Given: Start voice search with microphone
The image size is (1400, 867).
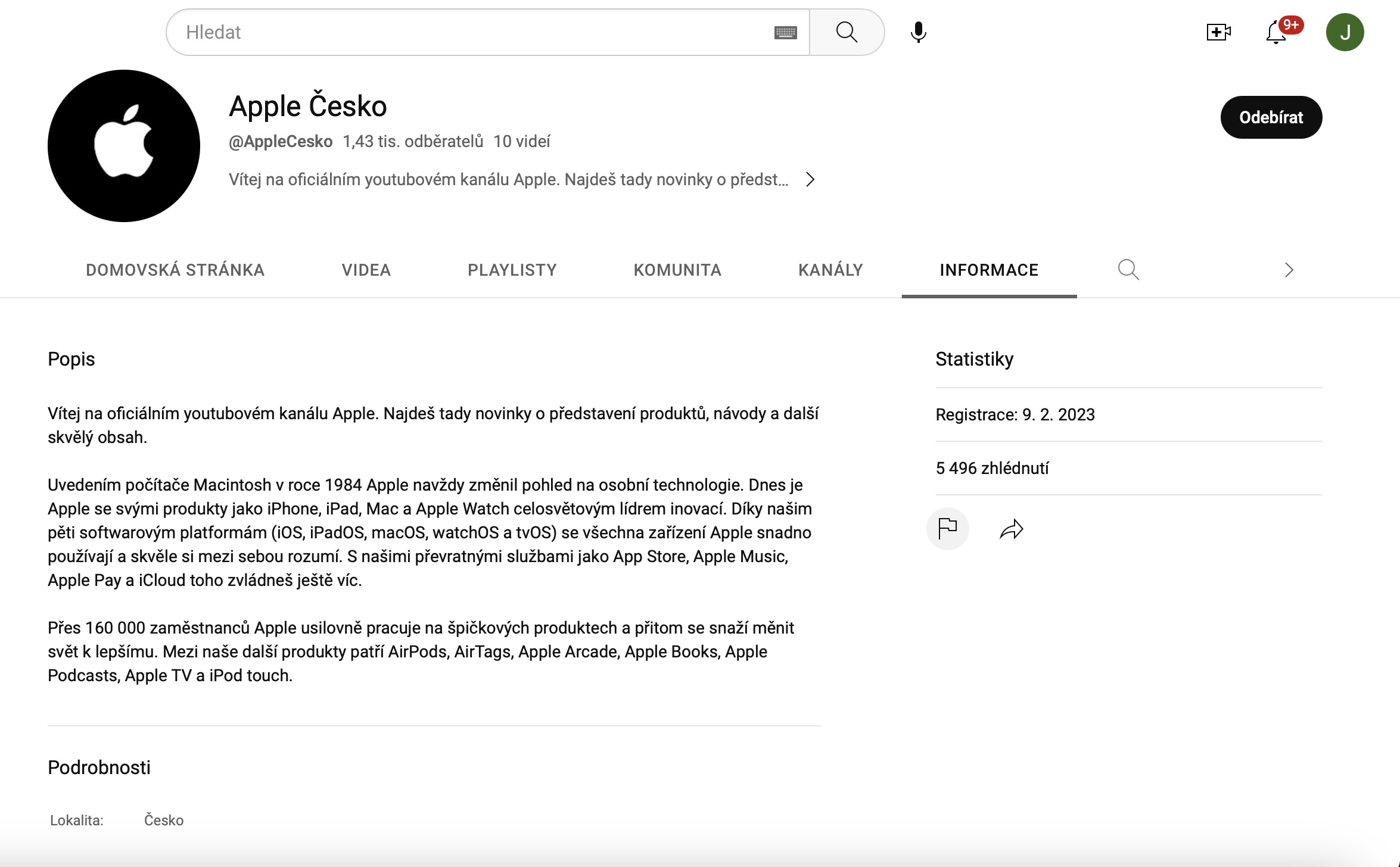Looking at the screenshot, I should 918,32.
